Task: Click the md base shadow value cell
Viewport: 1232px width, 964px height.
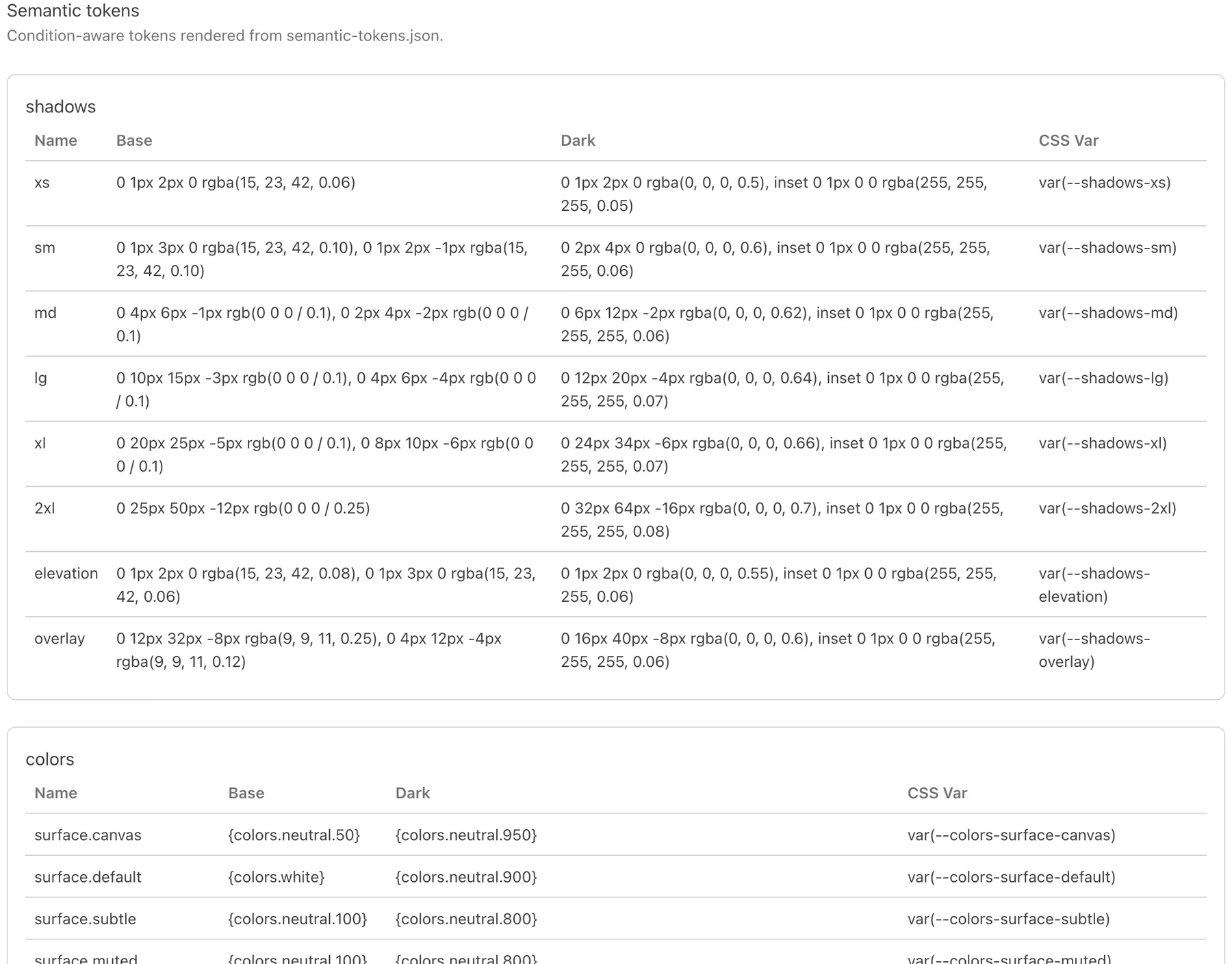Action: [x=322, y=325]
